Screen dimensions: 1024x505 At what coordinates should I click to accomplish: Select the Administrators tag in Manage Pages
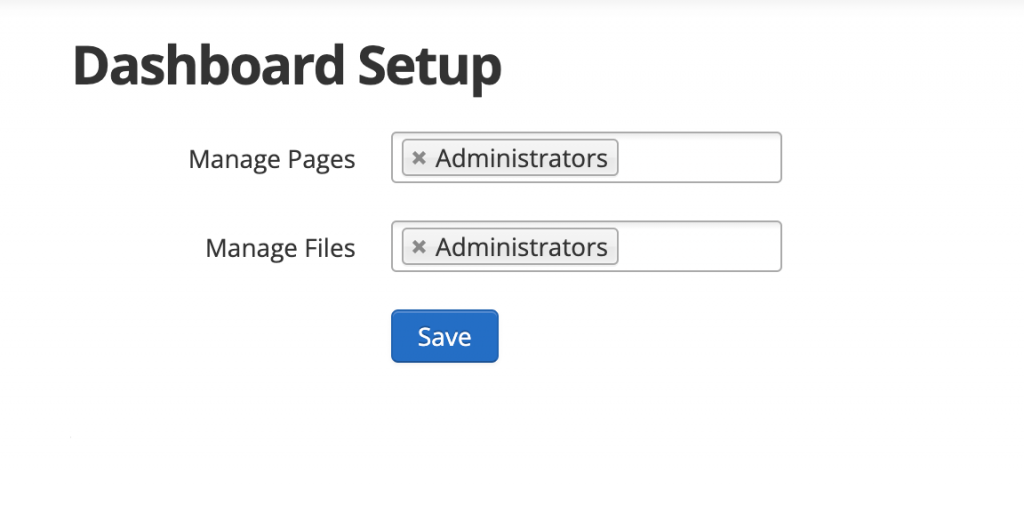point(521,158)
